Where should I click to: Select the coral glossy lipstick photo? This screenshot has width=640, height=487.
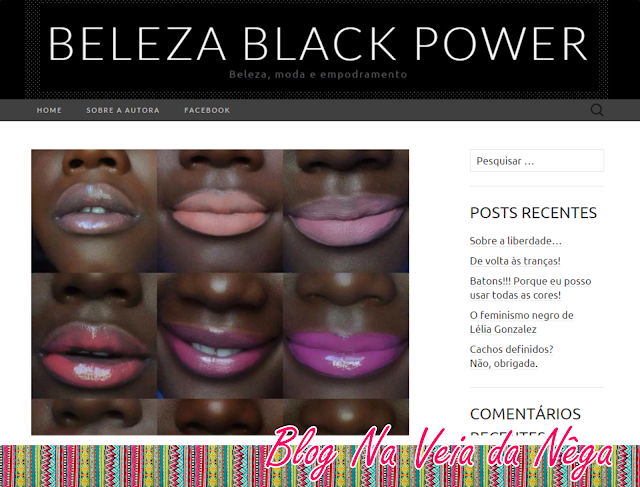[94, 336]
